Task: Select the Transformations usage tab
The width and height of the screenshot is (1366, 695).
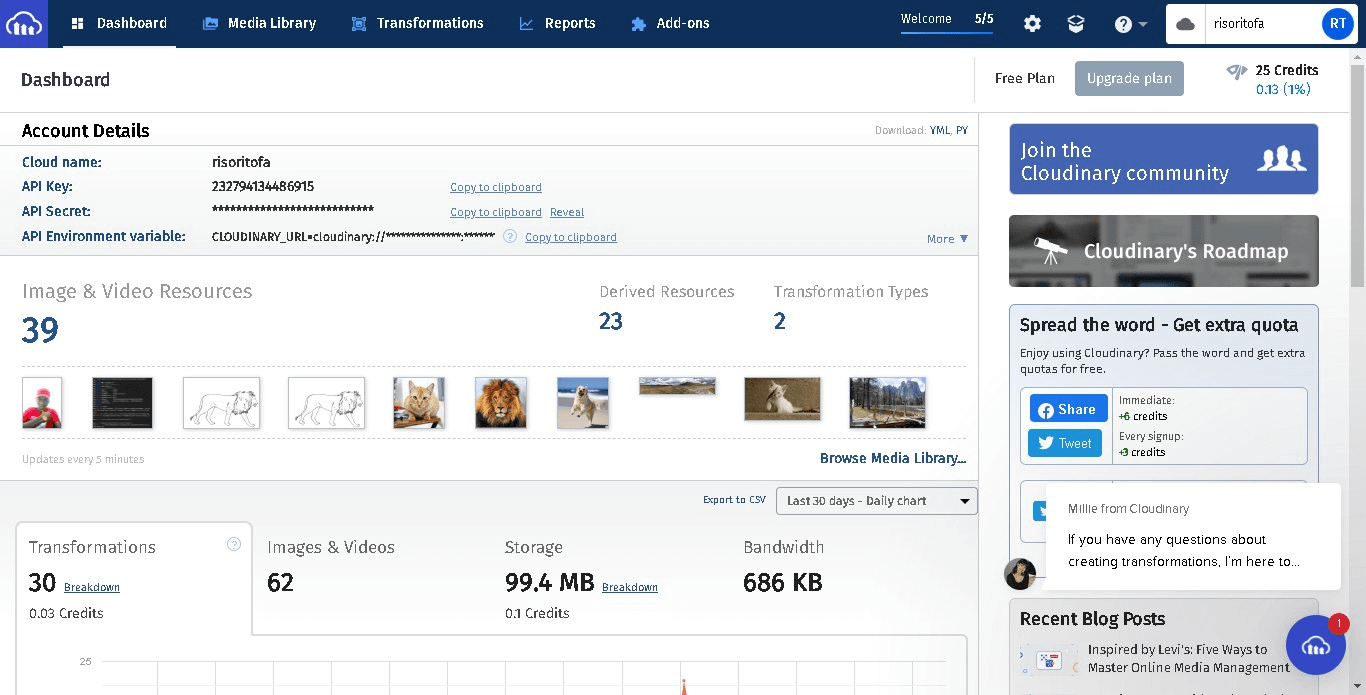Action: point(134,578)
